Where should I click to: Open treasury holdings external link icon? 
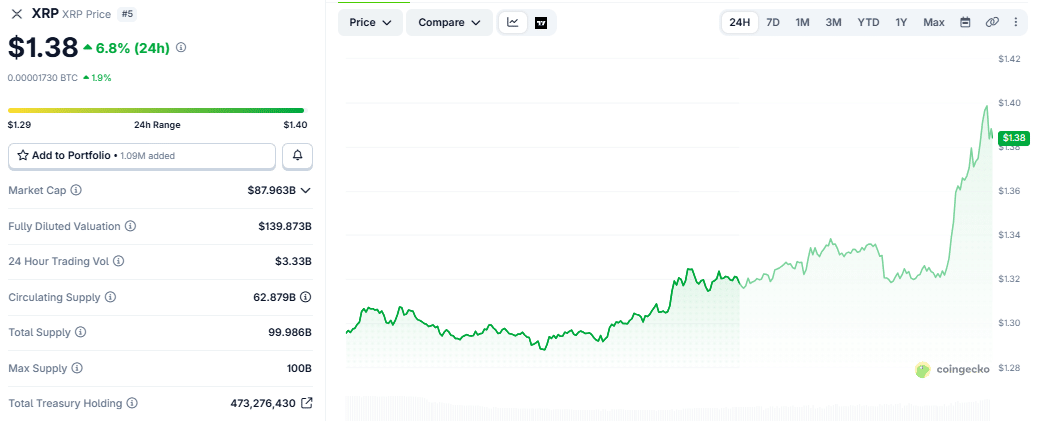coord(306,402)
